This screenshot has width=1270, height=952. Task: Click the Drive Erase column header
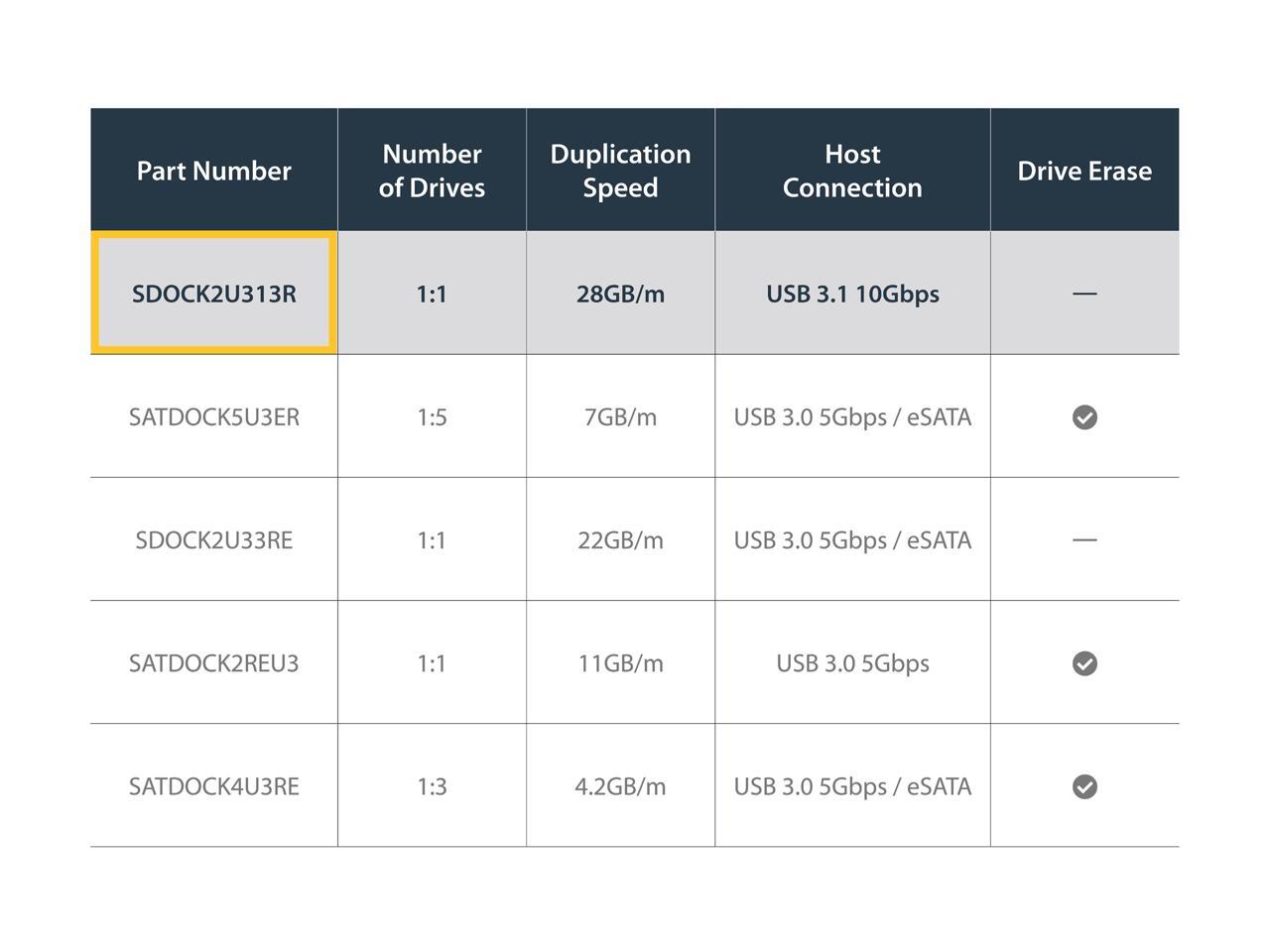click(1084, 171)
